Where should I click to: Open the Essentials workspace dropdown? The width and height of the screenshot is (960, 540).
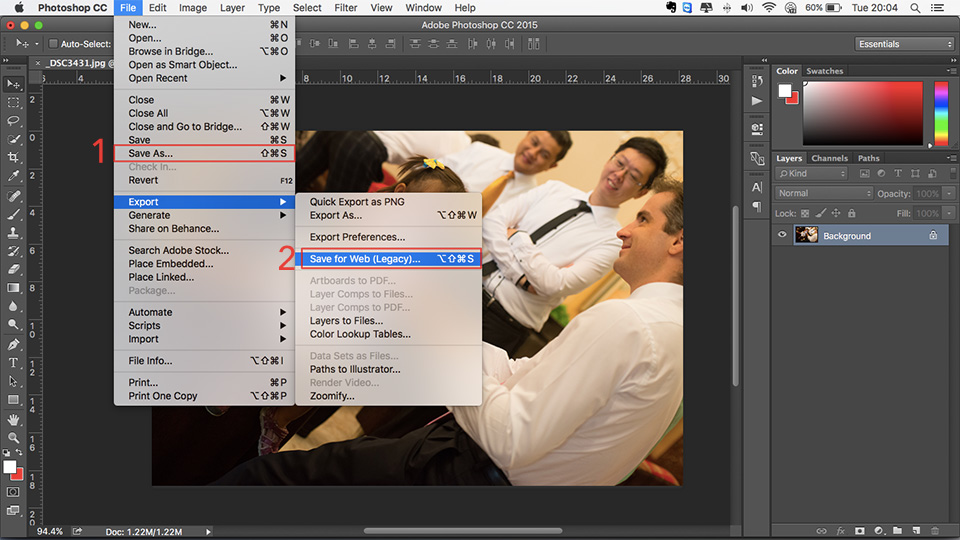[905, 44]
